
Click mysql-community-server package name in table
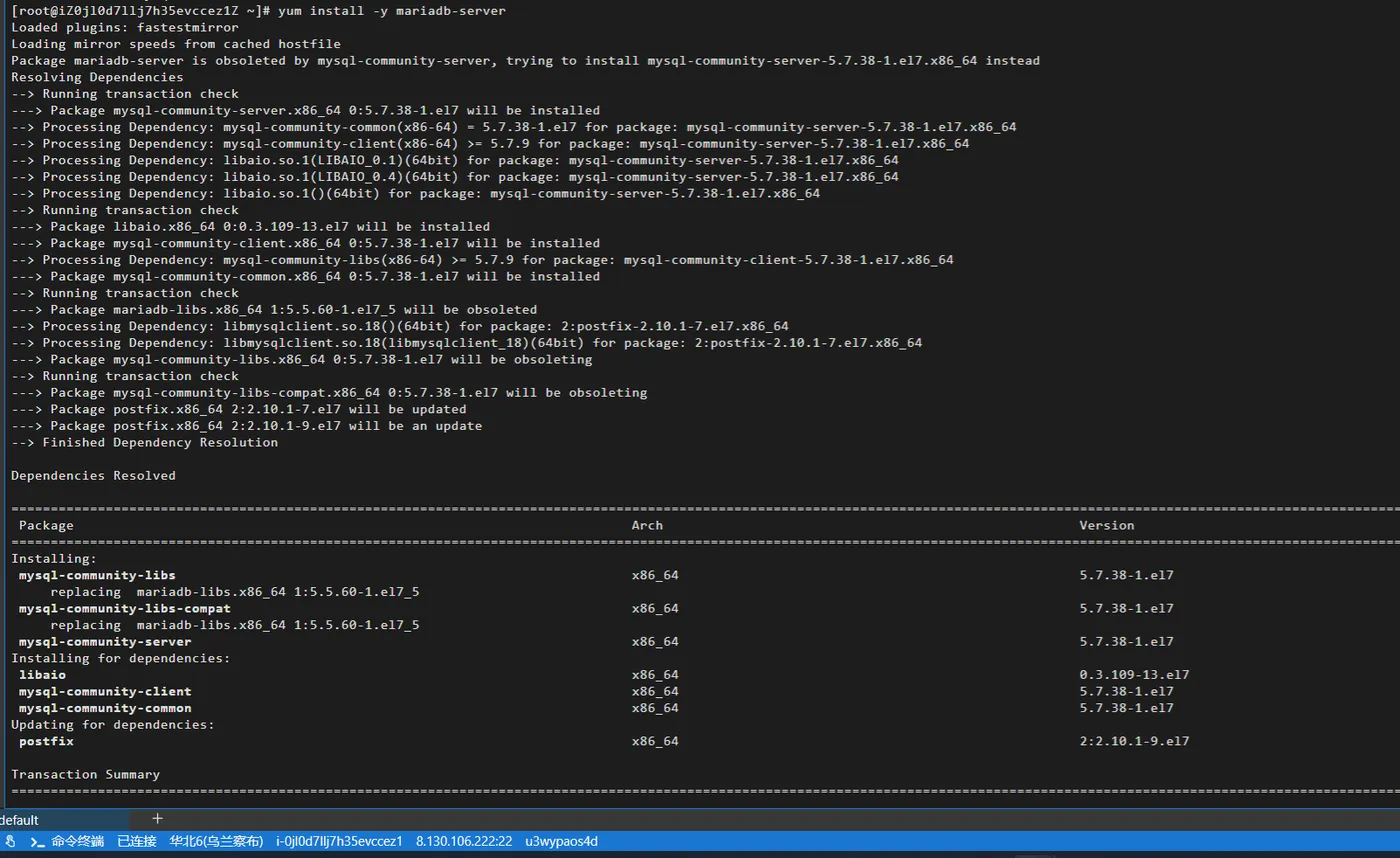point(105,641)
